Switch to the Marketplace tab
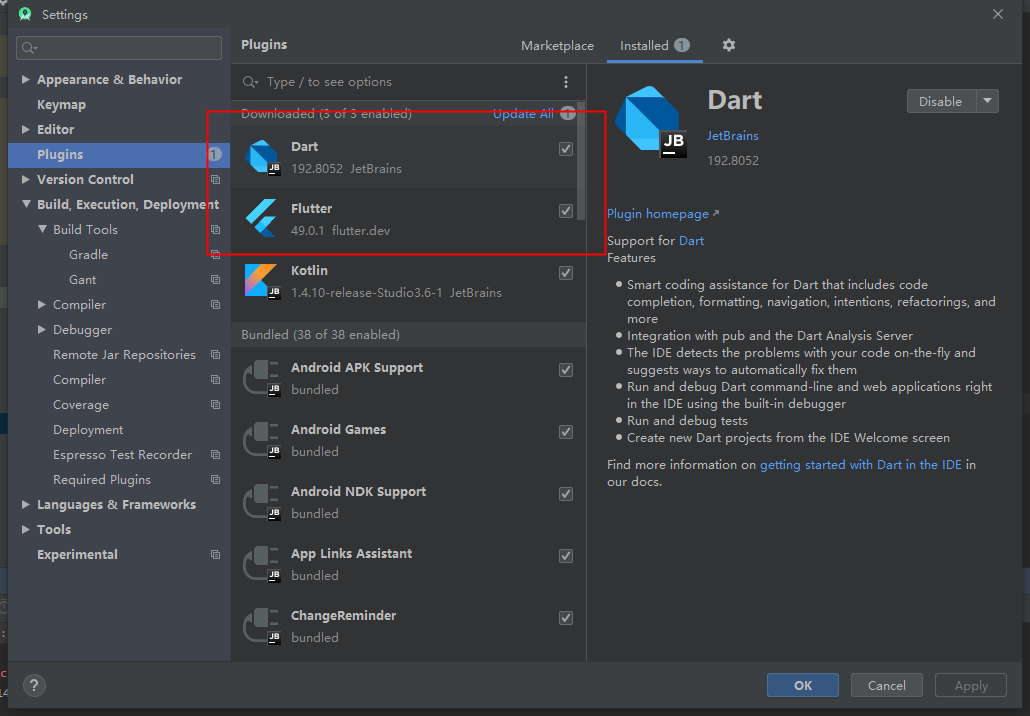Screen dimensions: 1030x716 point(557,45)
